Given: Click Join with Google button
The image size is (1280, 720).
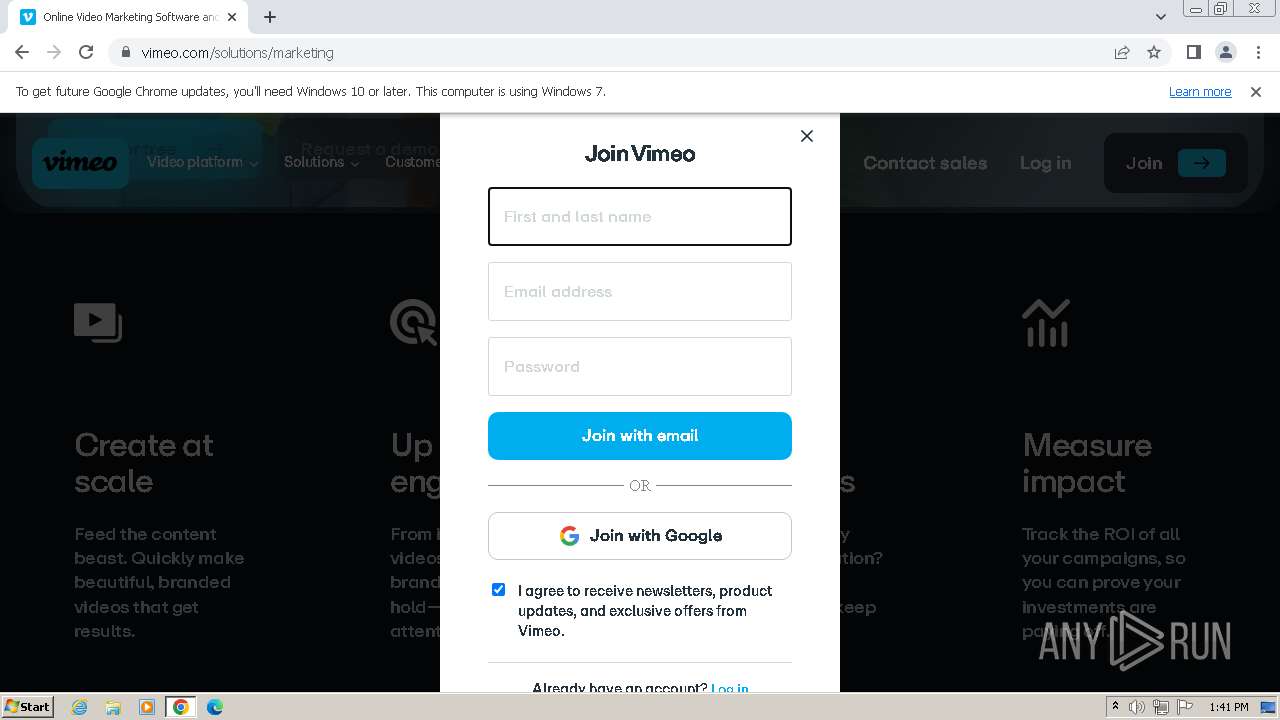Looking at the screenshot, I should 640,536.
